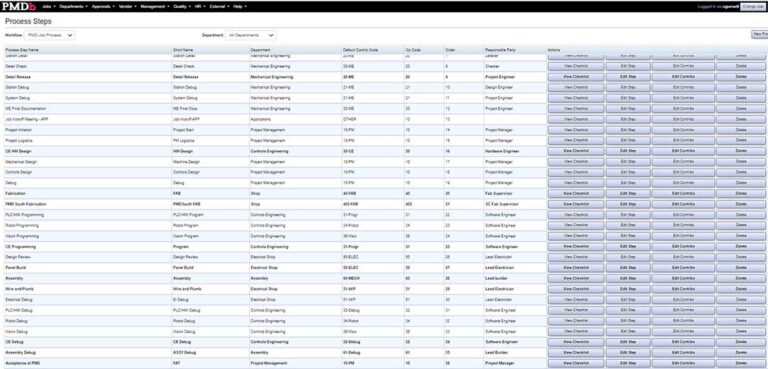Edit Step for CE Debug
768x369 pixels.
(628, 342)
